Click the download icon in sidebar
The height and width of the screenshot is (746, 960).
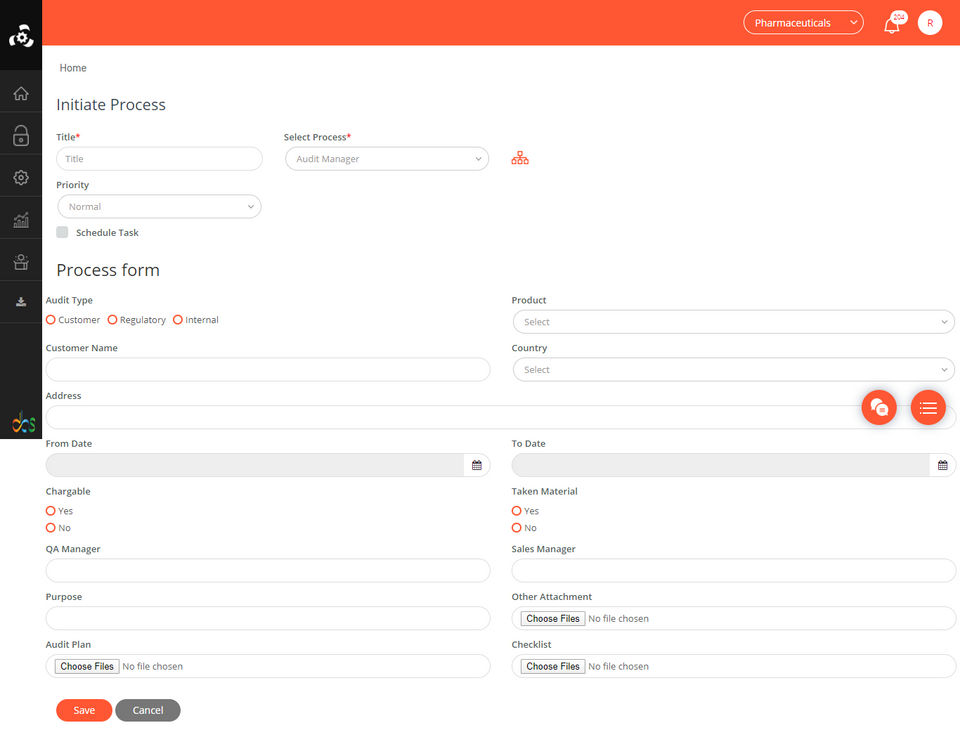point(21,301)
